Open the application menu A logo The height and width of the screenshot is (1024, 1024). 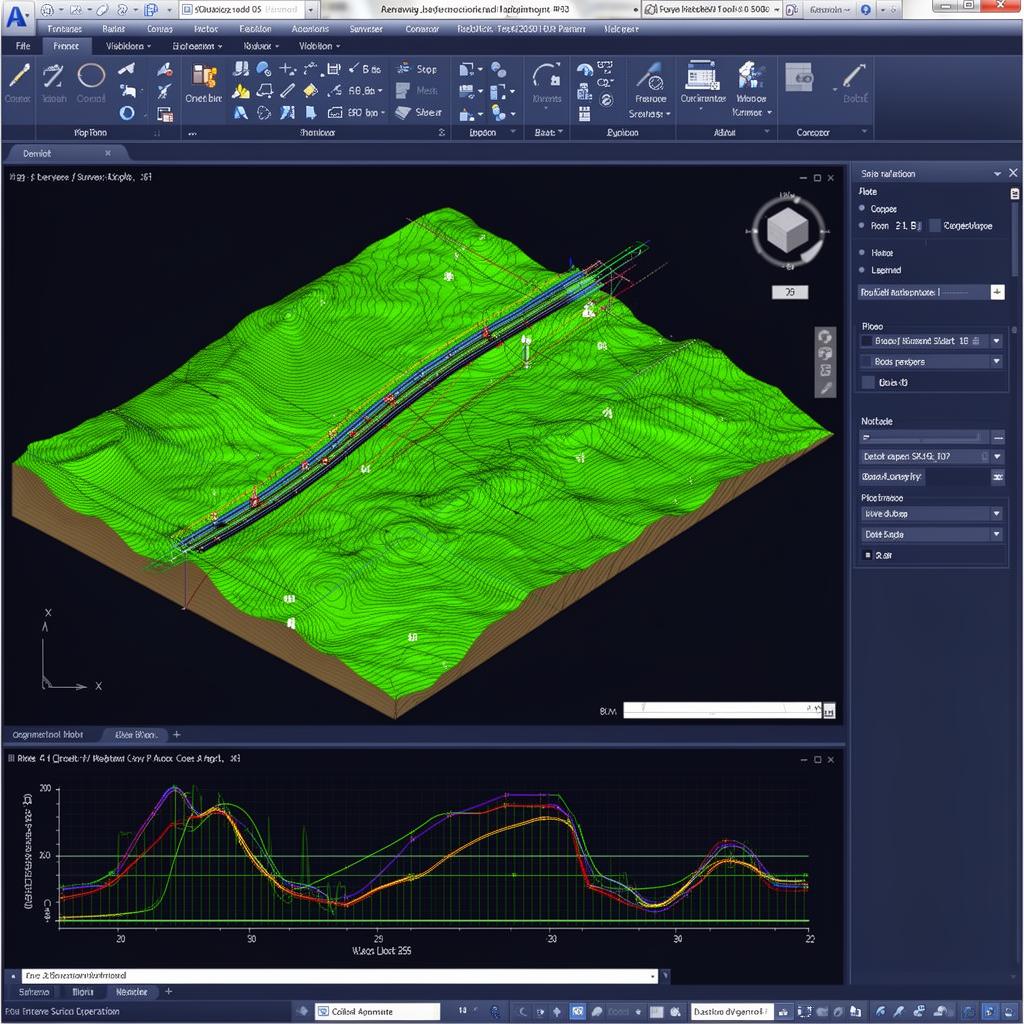pos(16,17)
